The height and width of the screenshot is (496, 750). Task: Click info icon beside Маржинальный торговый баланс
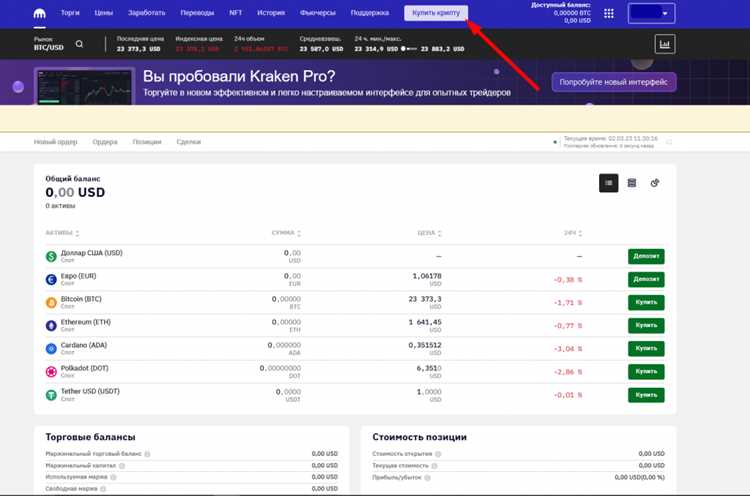click(x=147, y=454)
